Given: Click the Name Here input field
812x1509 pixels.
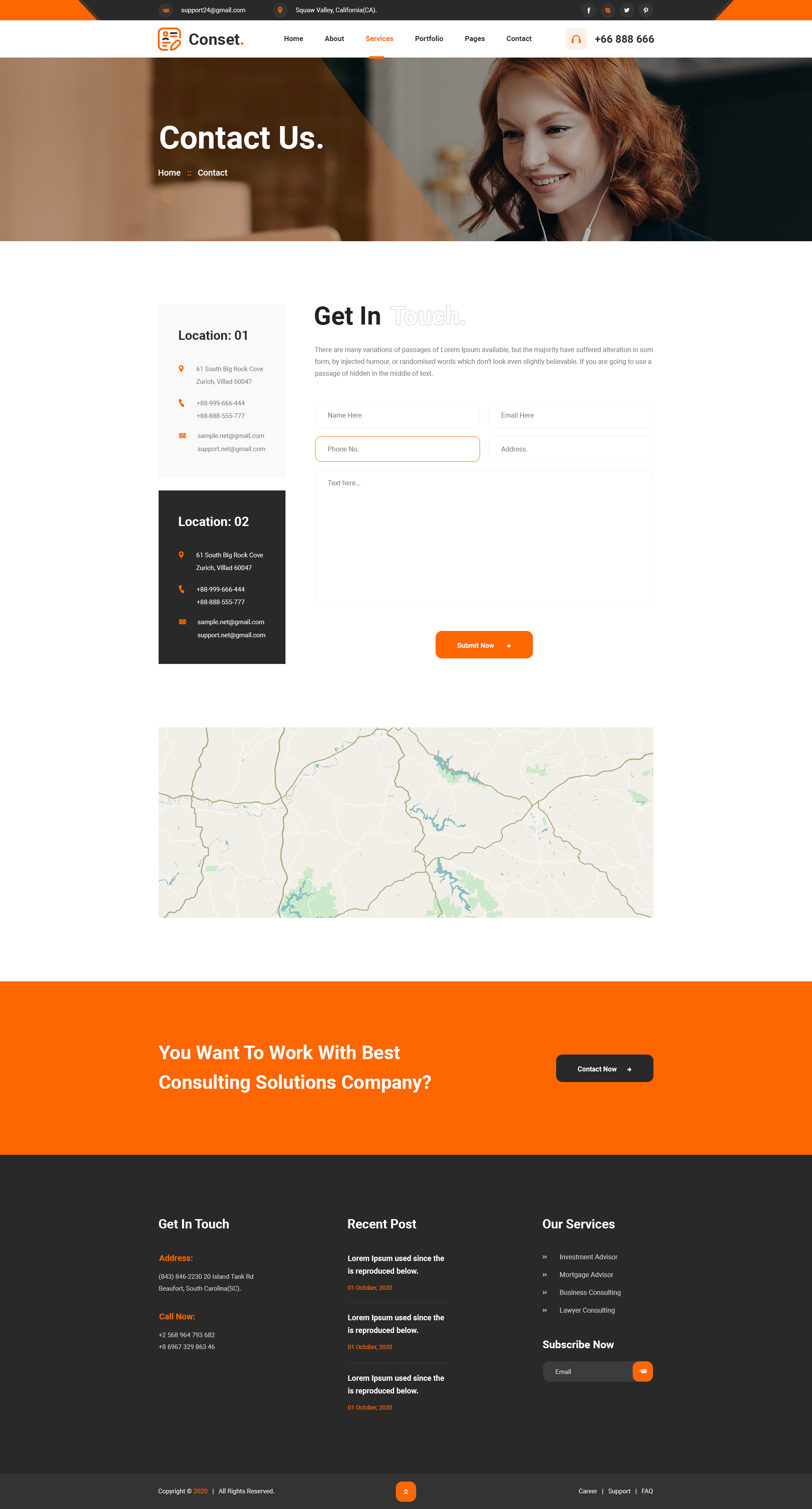Looking at the screenshot, I should point(397,414).
